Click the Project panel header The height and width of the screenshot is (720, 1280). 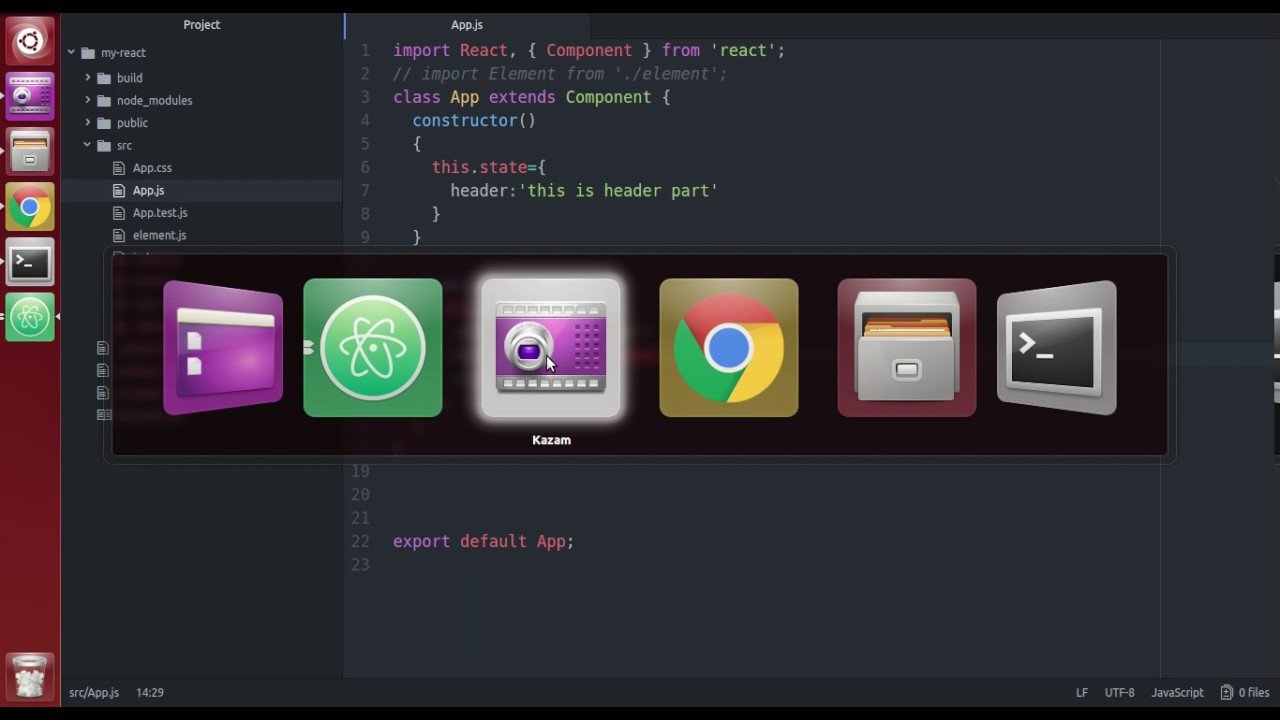[202, 25]
